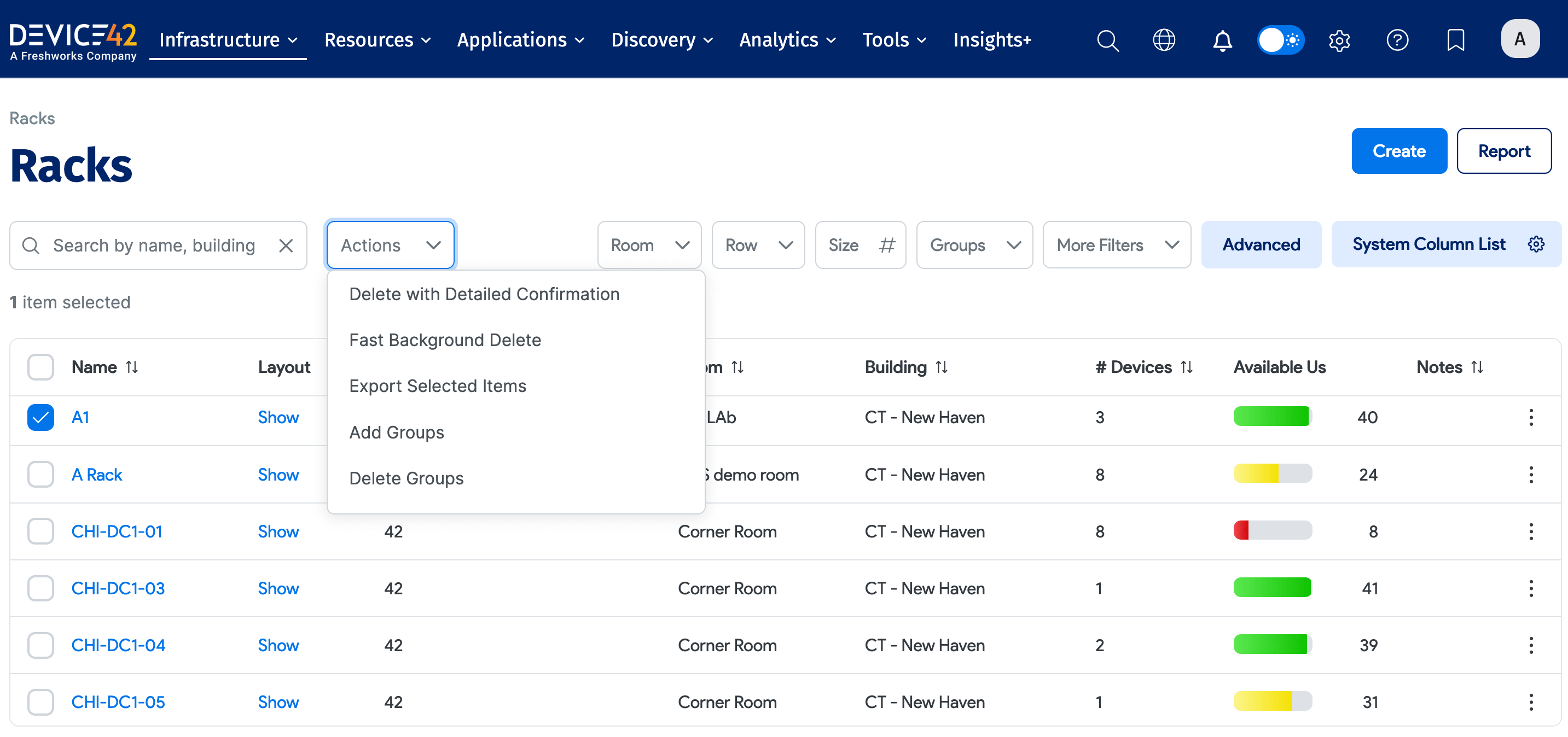Image resolution: width=1568 pixels, height=737 pixels.
Task: Click the Create button
Action: click(x=1399, y=151)
